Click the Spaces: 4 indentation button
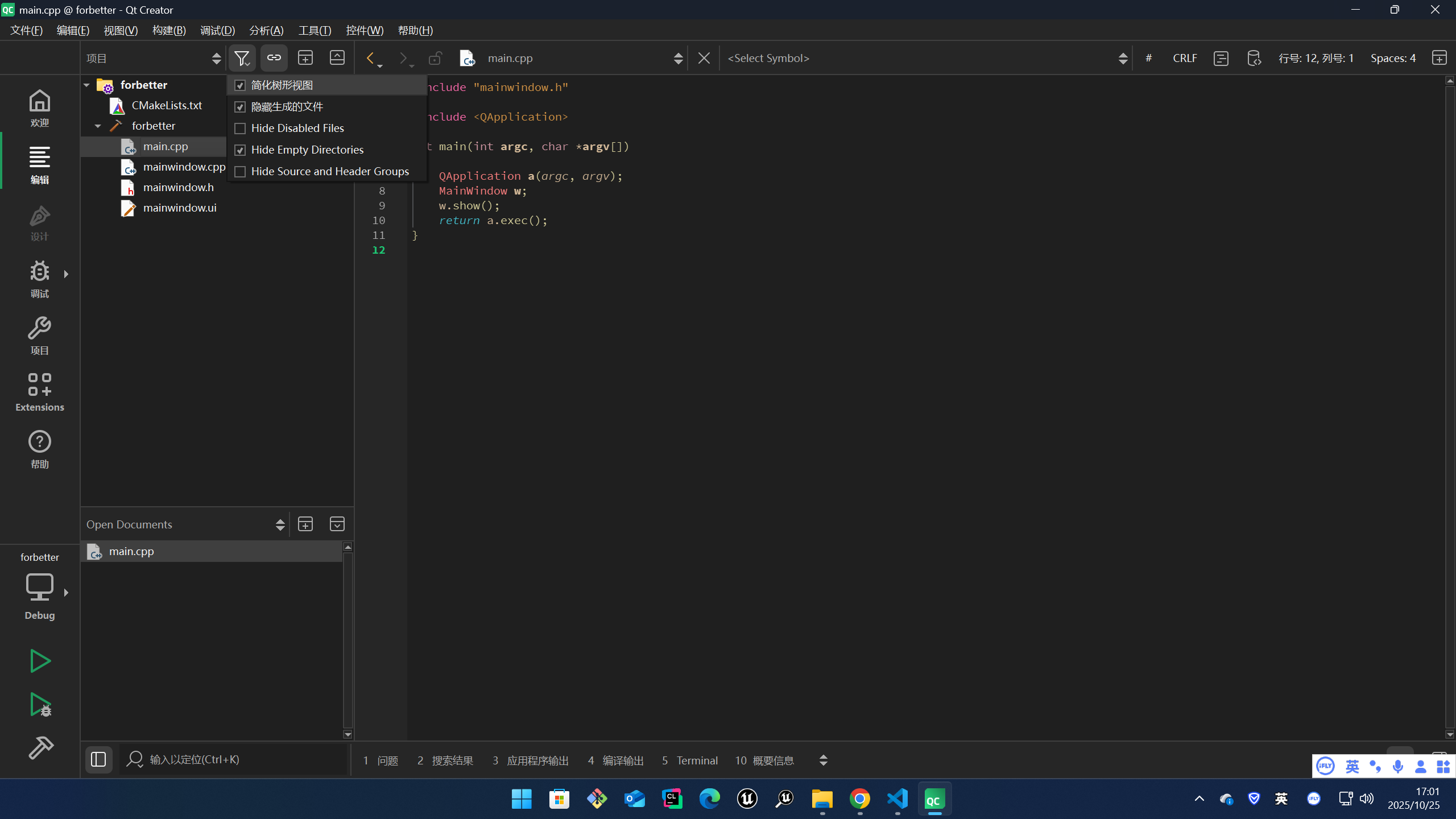1456x819 pixels. (1393, 58)
